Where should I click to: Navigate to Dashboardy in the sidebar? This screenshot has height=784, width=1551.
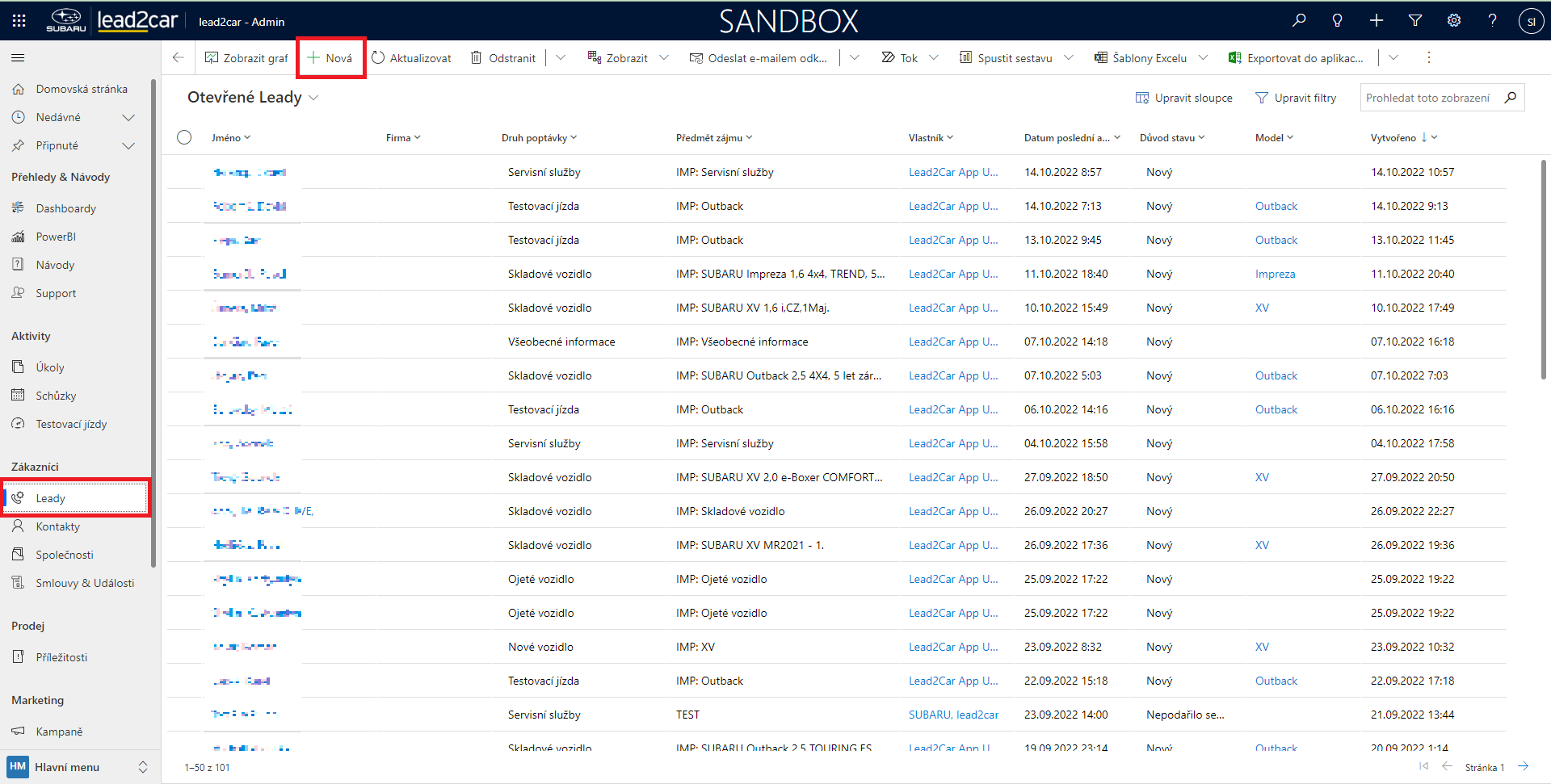65,208
